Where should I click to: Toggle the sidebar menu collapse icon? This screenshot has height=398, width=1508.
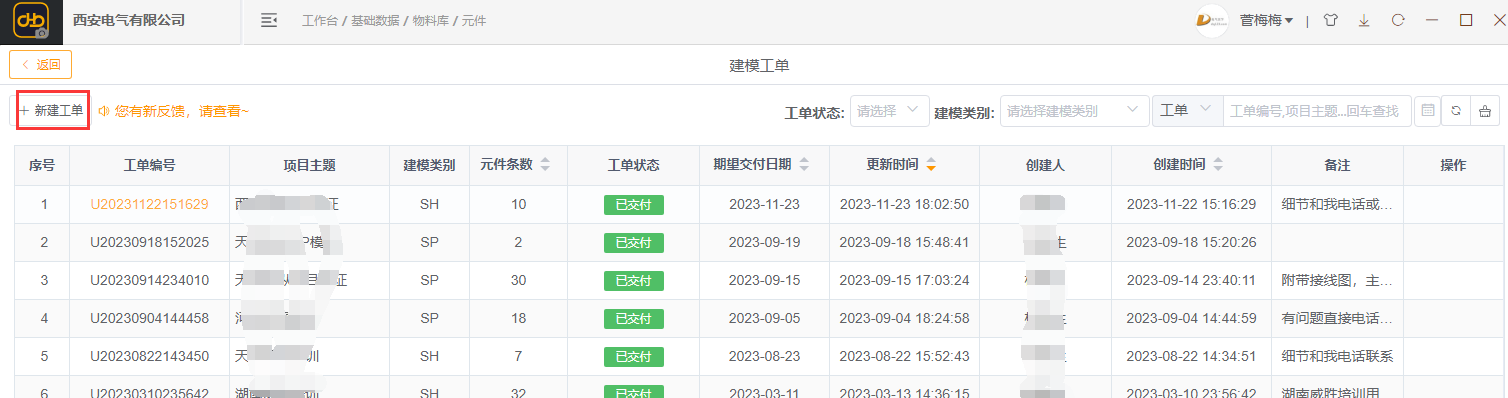268,20
